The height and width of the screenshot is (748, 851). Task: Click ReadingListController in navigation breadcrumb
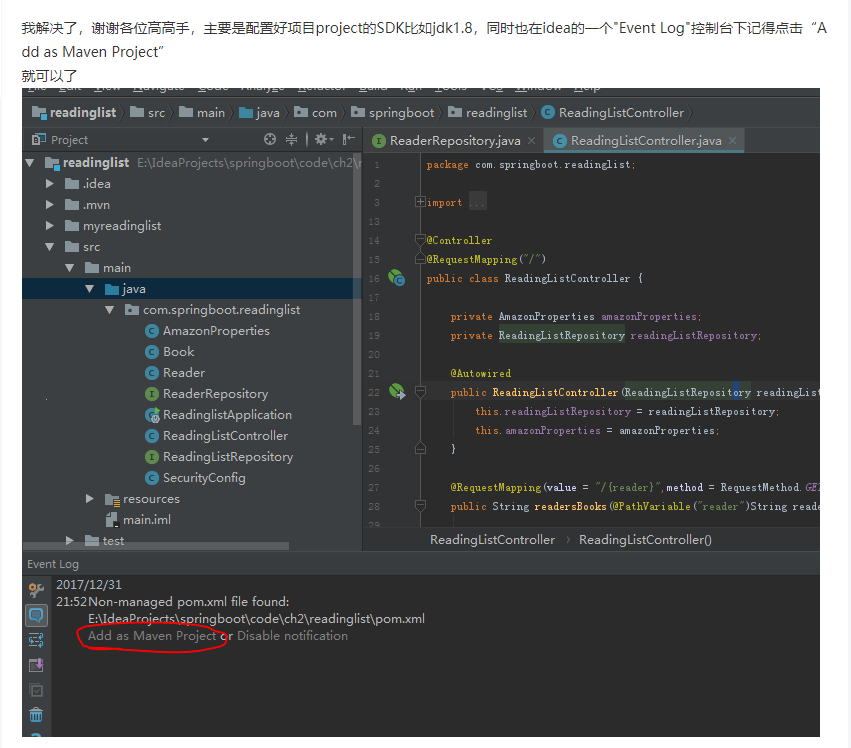coord(613,113)
